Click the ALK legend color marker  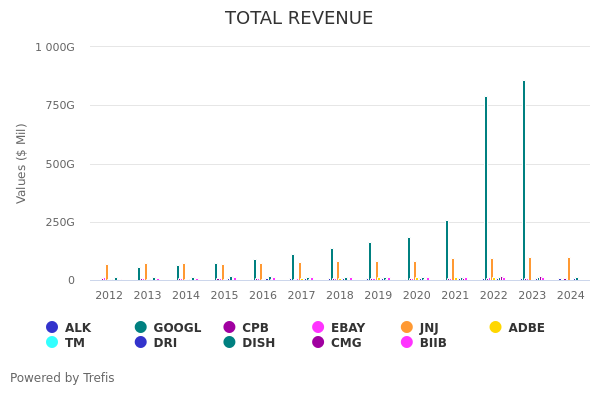pos(52,327)
